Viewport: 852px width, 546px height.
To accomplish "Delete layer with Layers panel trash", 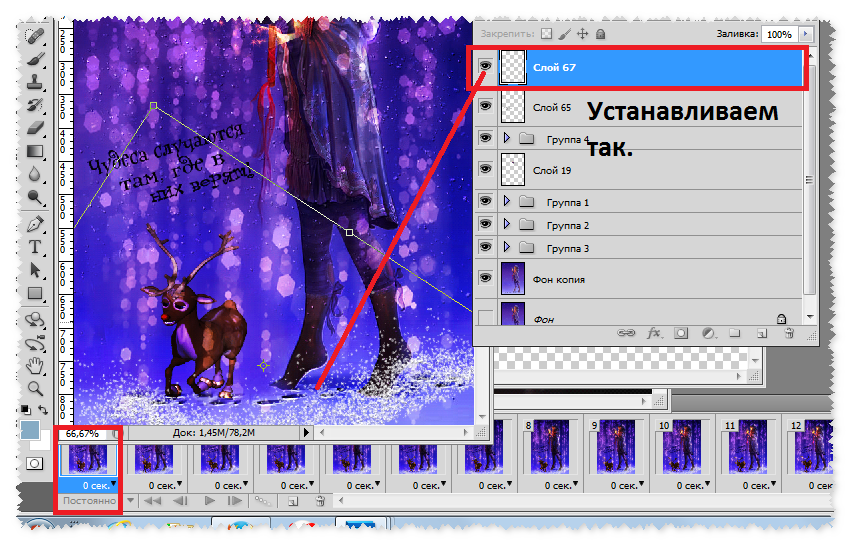I will point(790,333).
